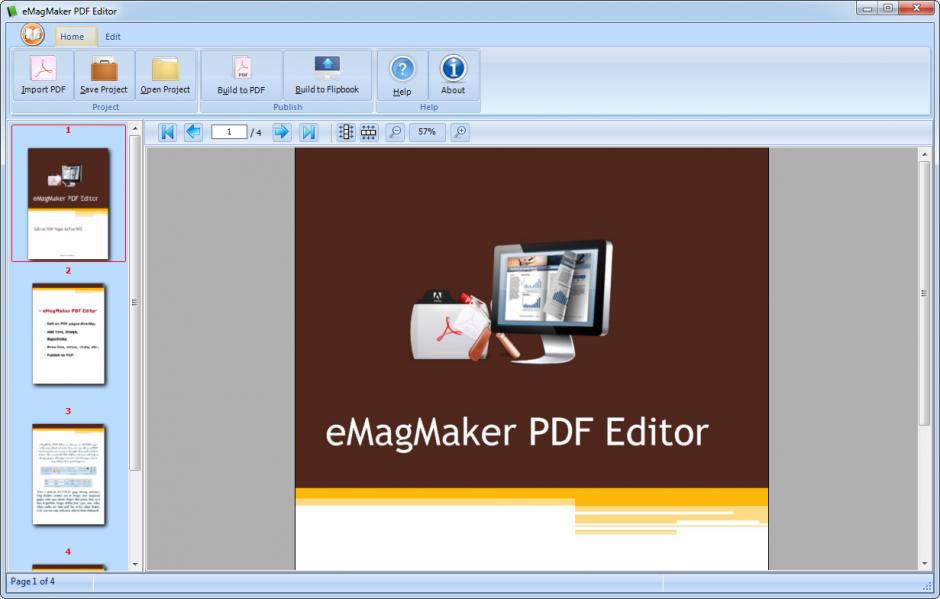Image resolution: width=940 pixels, height=599 pixels.
Task: Go to previous page
Action: tap(193, 132)
